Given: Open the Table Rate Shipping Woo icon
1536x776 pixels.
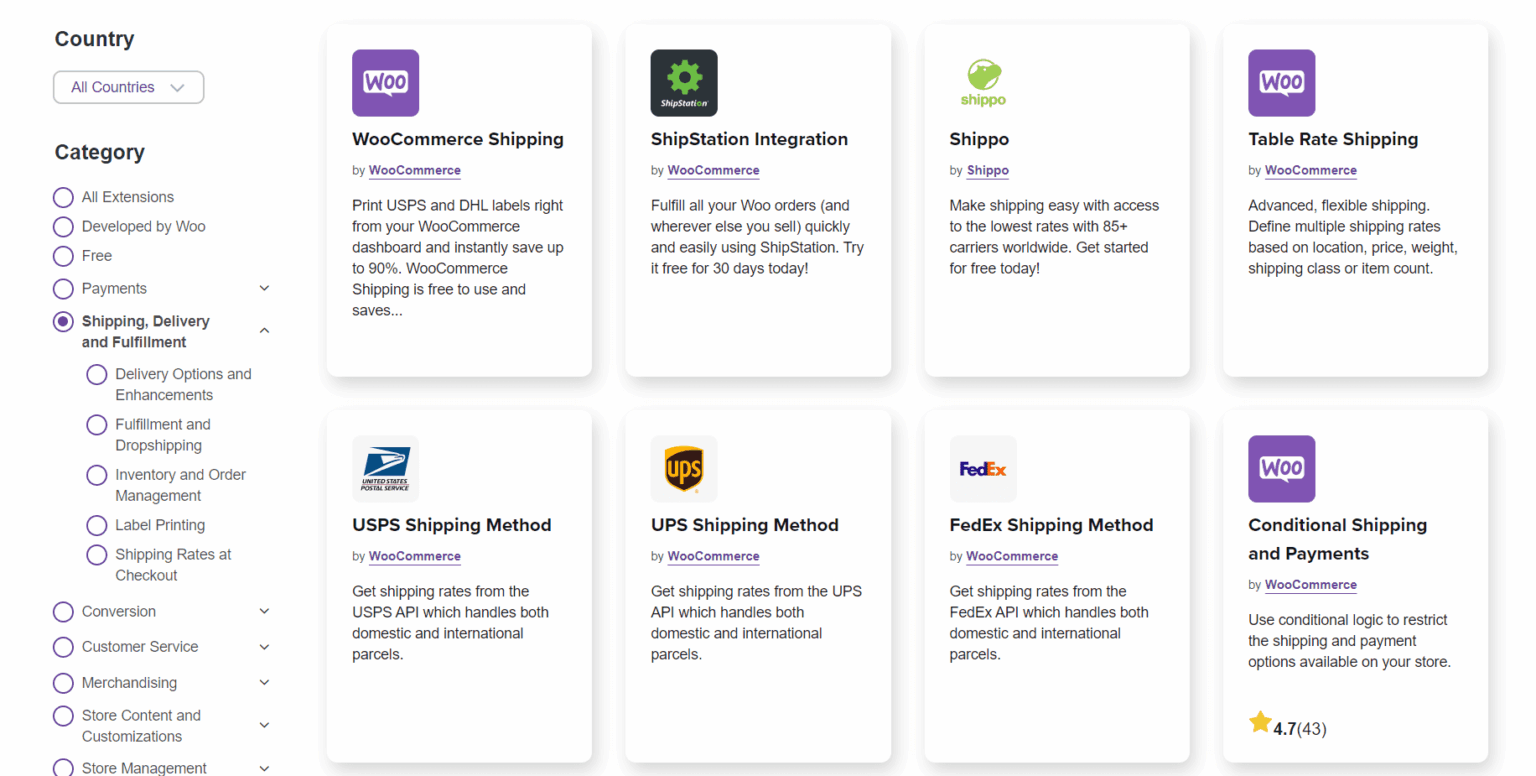Looking at the screenshot, I should coord(1281,82).
